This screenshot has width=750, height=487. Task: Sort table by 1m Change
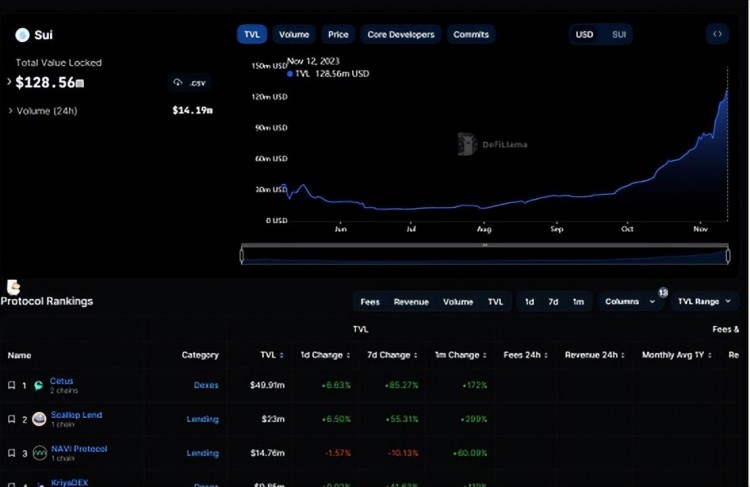[x=485, y=355]
